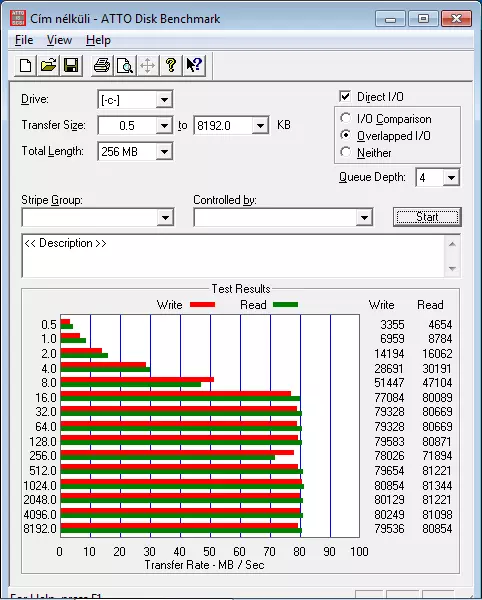Open the View menu
The width and height of the screenshot is (482, 600).
(59, 40)
